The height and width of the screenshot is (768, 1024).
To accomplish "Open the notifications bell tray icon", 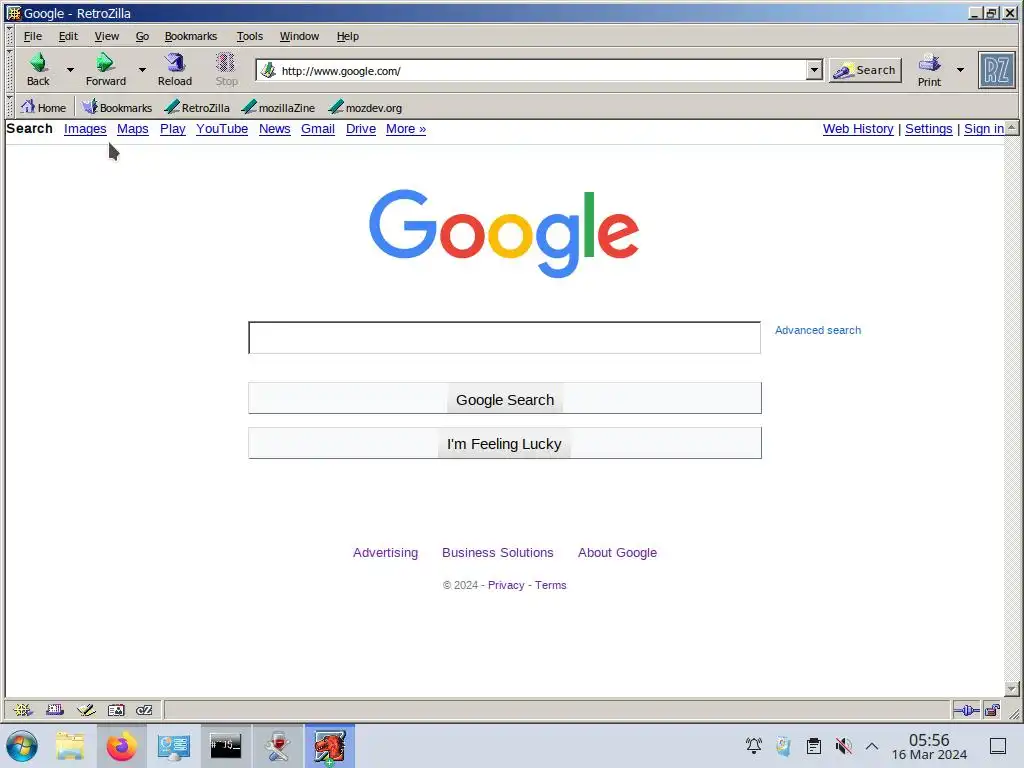I will tap(754, 745).
